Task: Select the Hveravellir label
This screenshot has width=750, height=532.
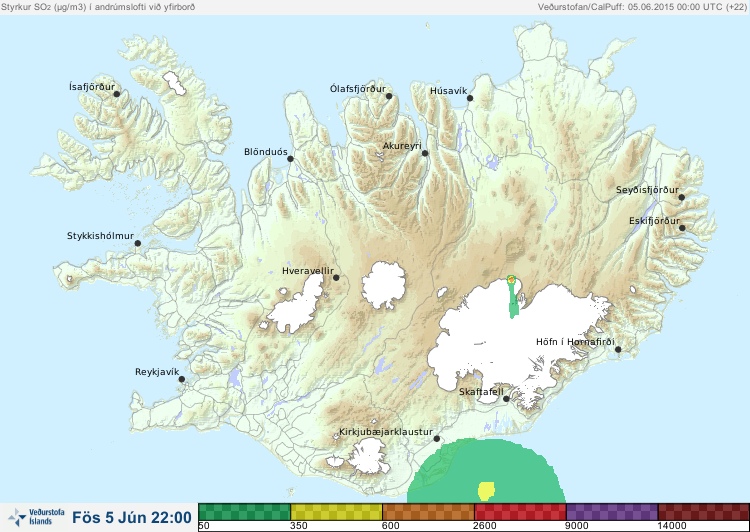Action: point(308,271)
